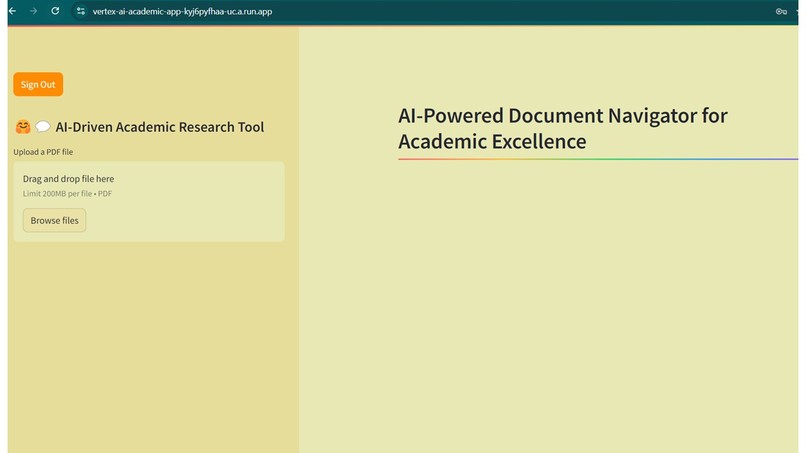Image resolution: width=806 pixels, height=453 pixels.
Task: Click the speech bubble emoji
Action: click(43, 126)
